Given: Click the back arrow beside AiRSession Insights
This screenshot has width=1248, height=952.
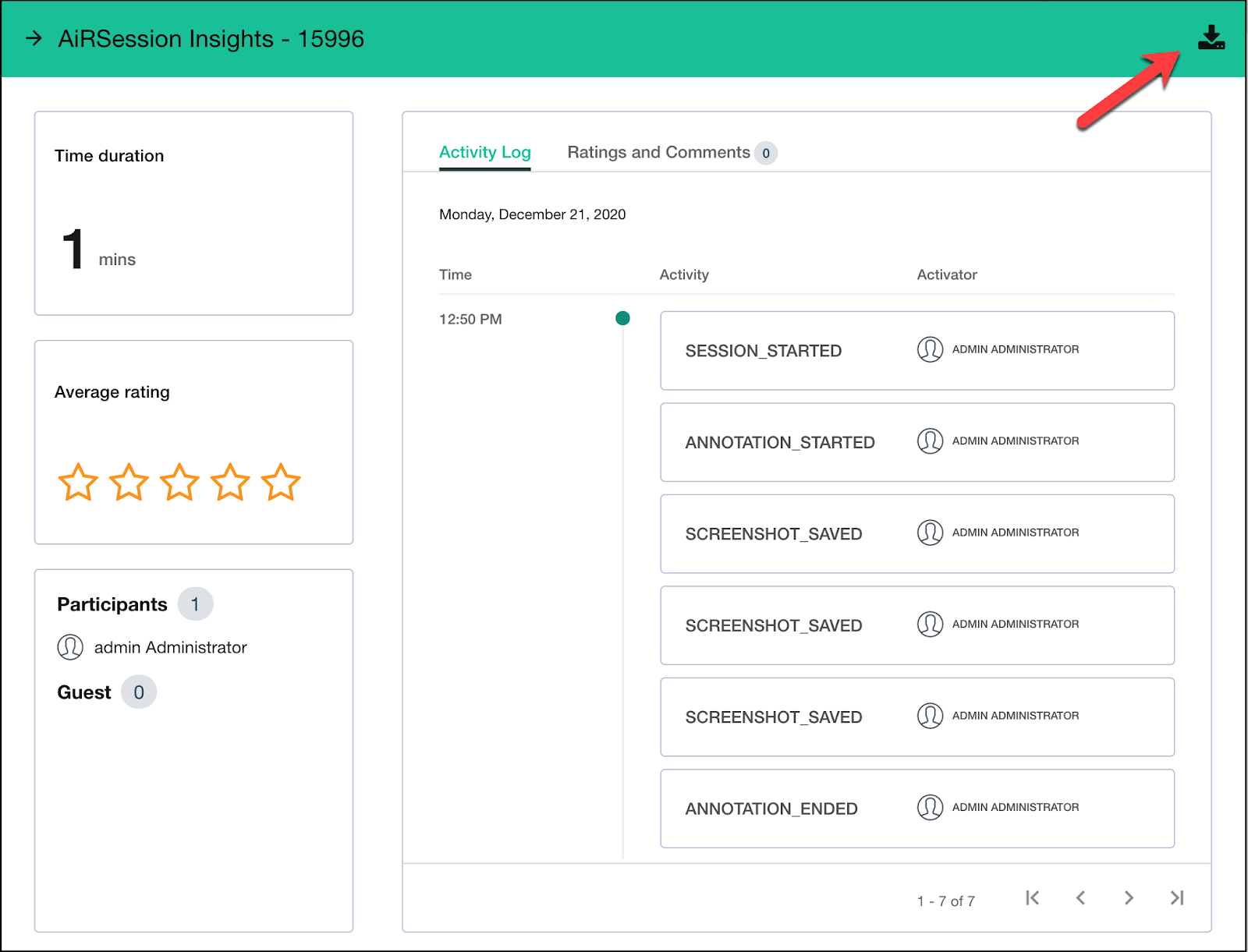Looking at the screenshot, I should coord(34,38).
